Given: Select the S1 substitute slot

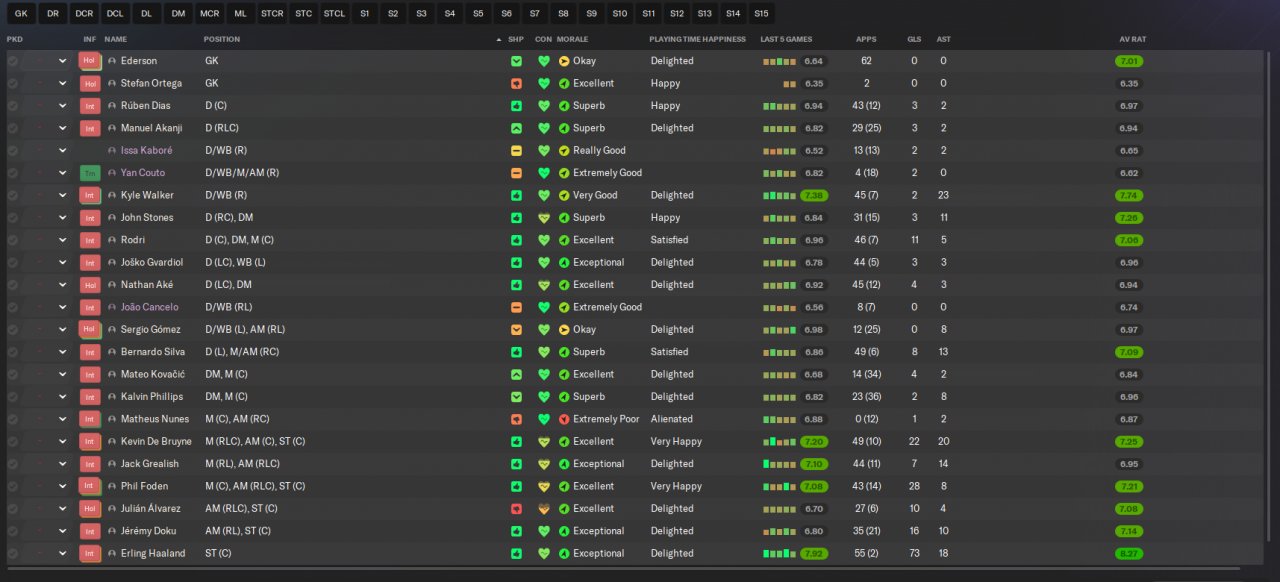Looking at the screenshot, I should pyautogui.click(x=365, y=13).
